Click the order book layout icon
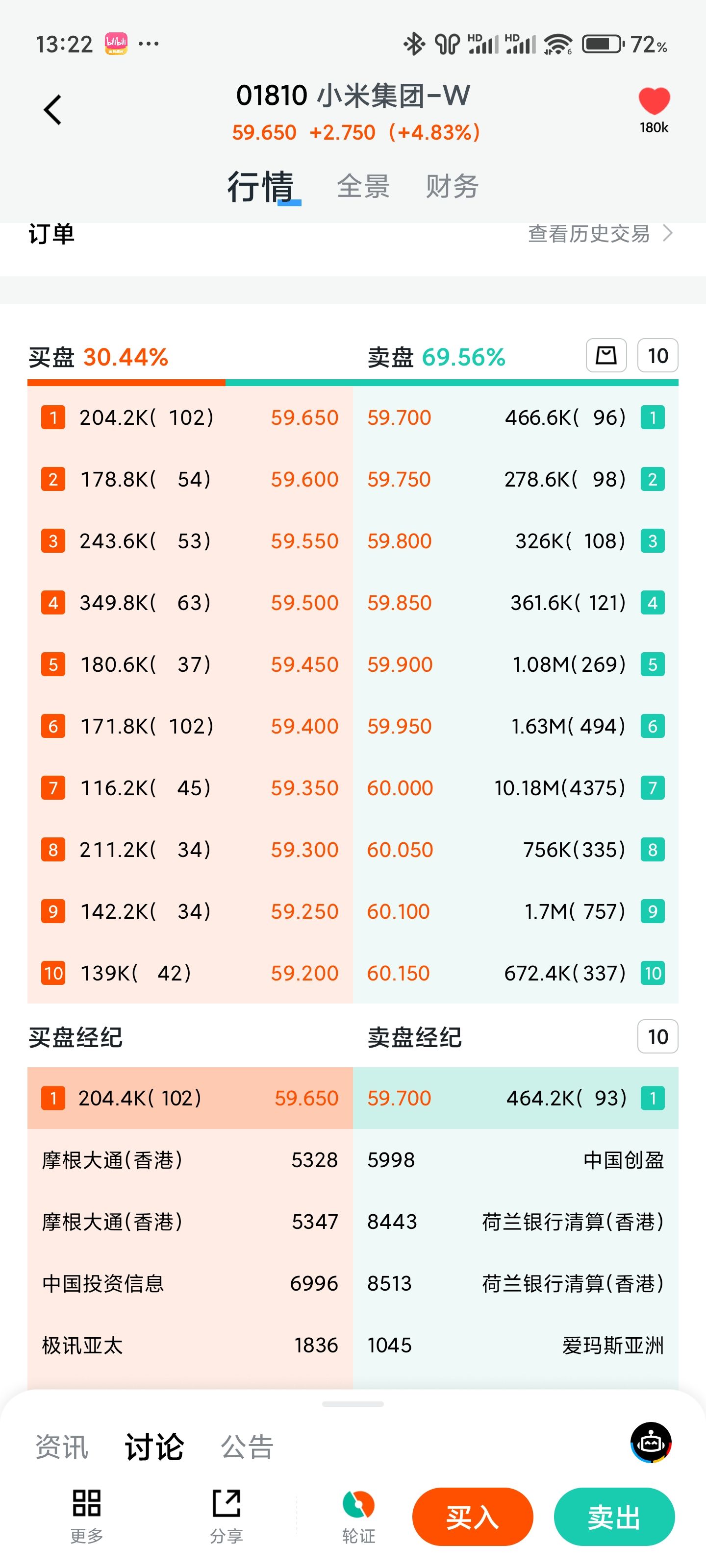The width and height of the screenshot is (706, 1568). click(606, 355)
